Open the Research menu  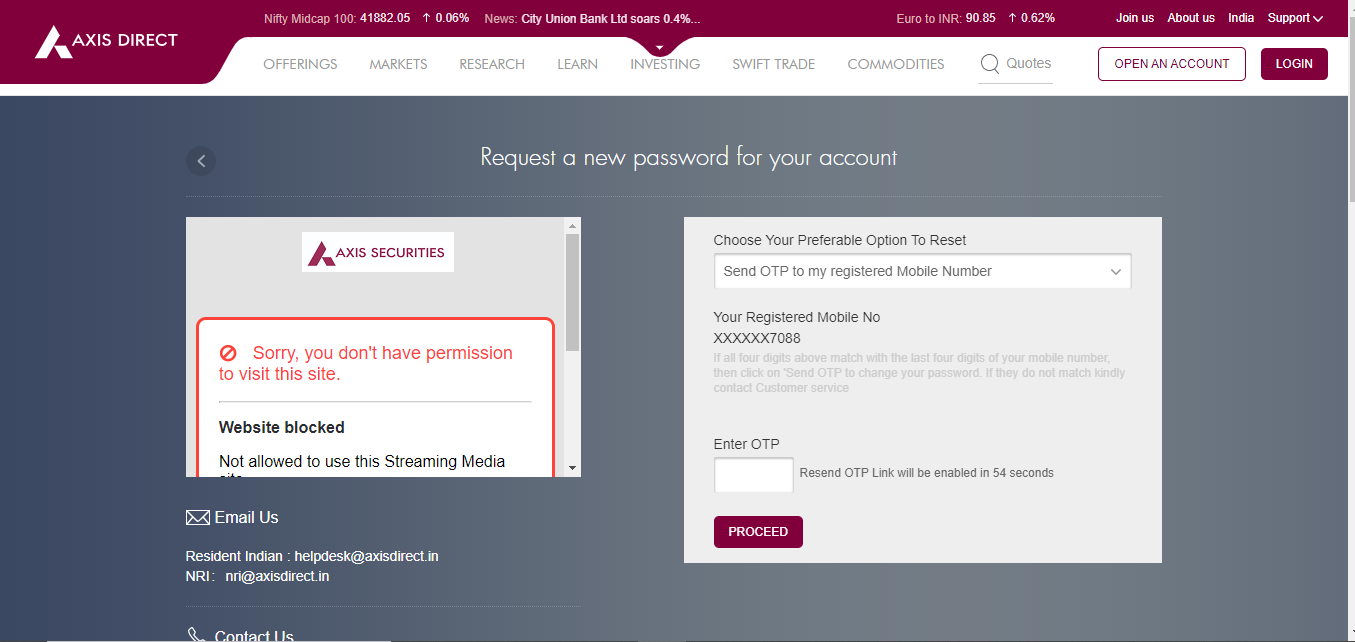(x=492, y=64)
